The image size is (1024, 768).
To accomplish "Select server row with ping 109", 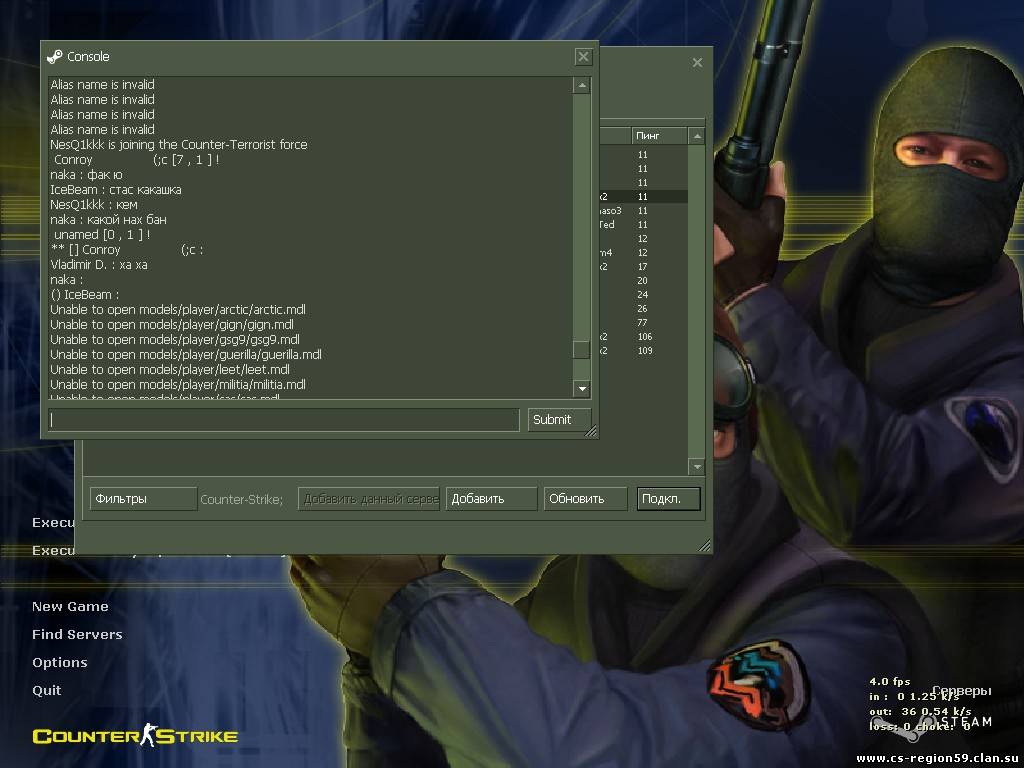I will coord(643,351).
